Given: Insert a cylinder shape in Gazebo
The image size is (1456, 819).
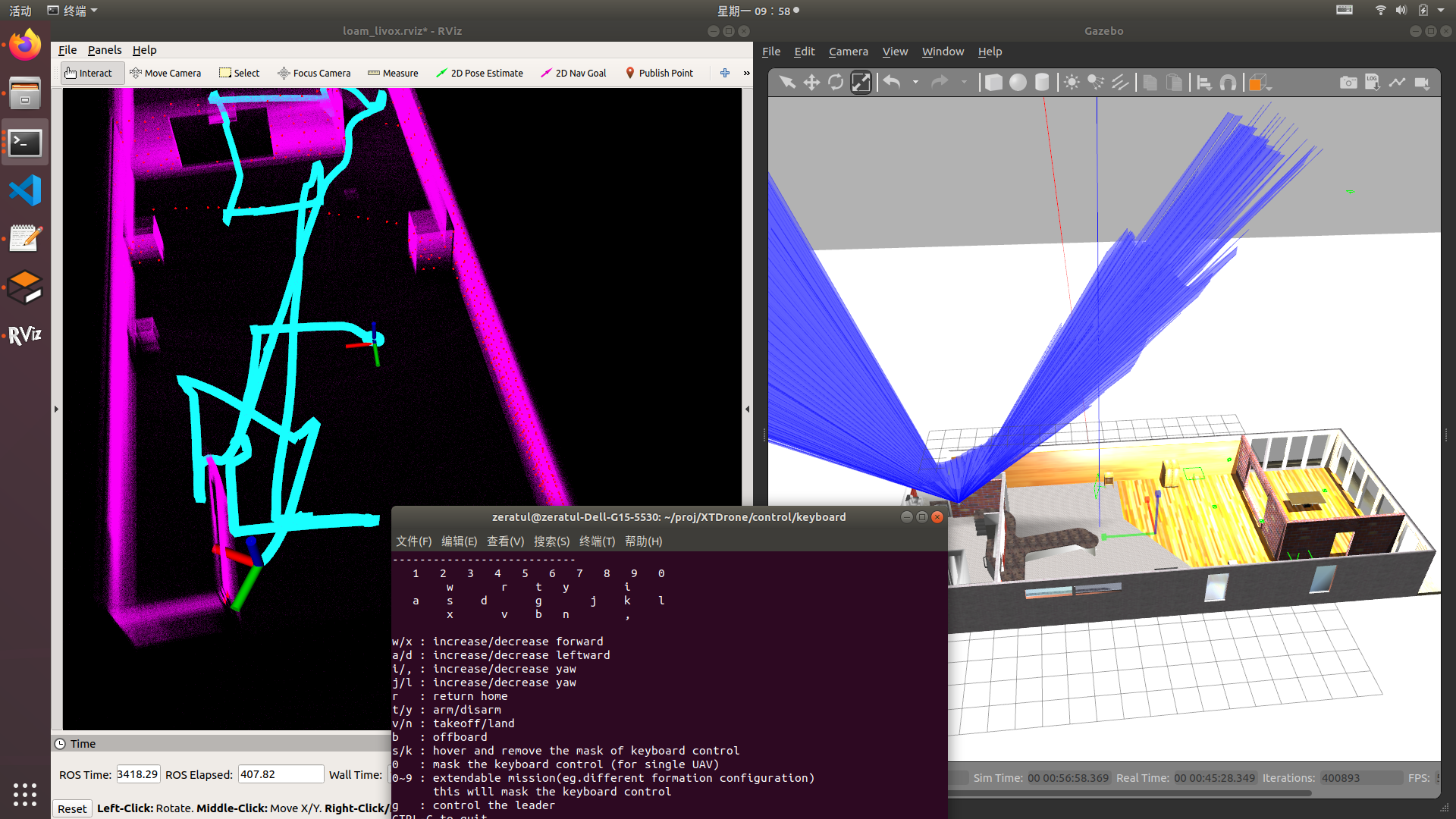Looking at the screenshot, I should [1042, 83].
